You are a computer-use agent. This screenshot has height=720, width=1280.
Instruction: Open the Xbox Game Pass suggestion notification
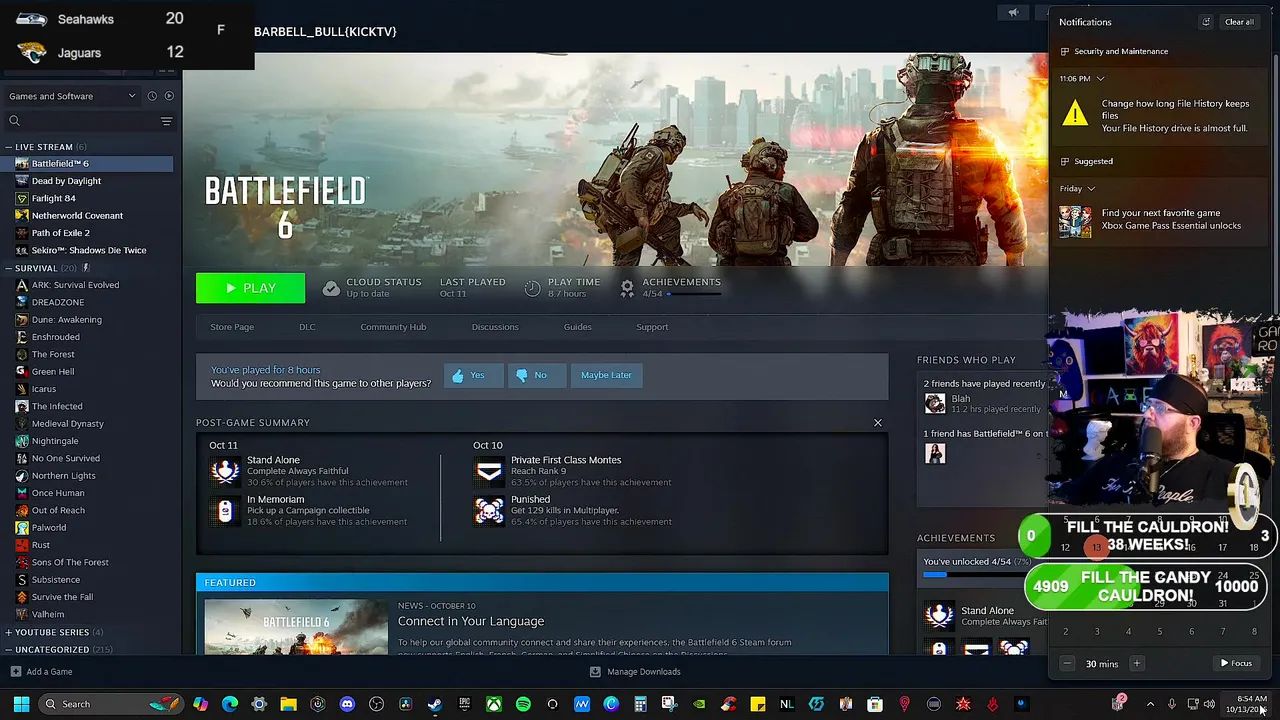(1160, 220)
